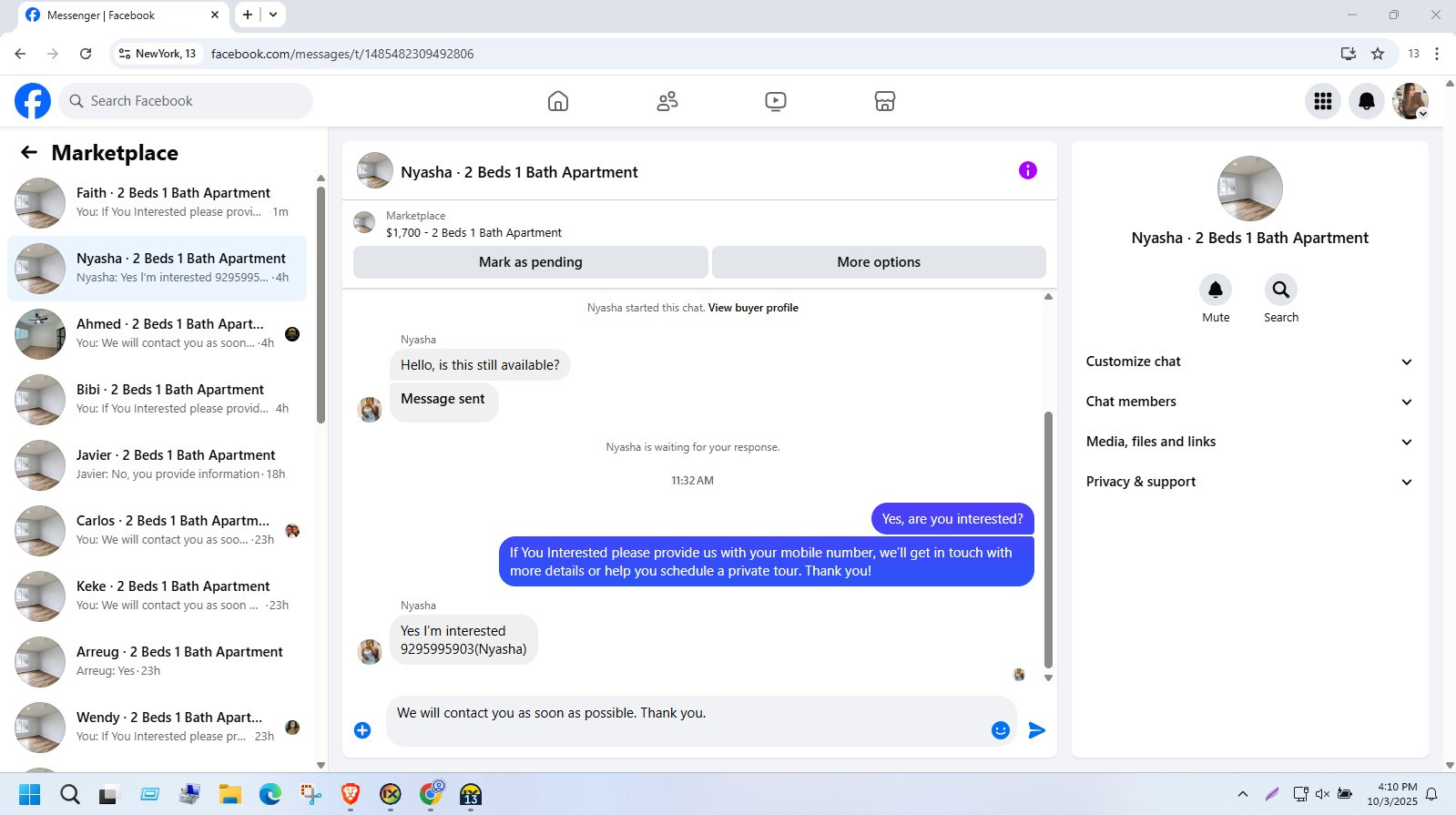The image size is (1456, 815).
Task: Open the emoji picker
Action: [x=1001, y=730]
